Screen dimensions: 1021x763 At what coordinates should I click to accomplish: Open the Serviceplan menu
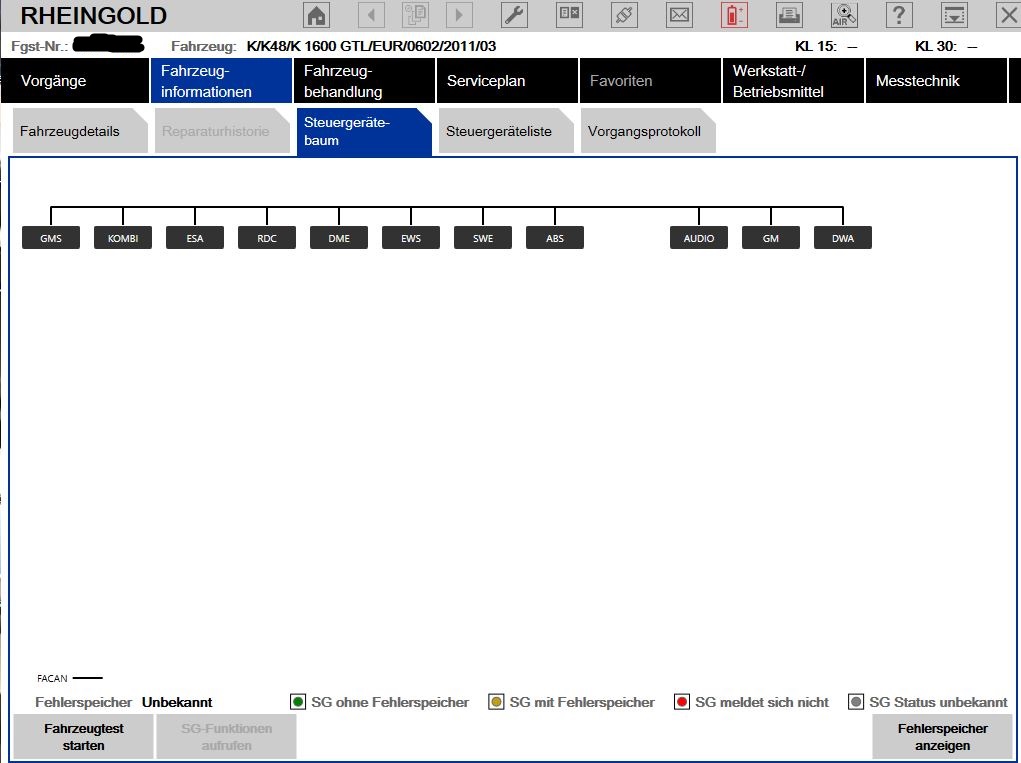click(507, 81)
